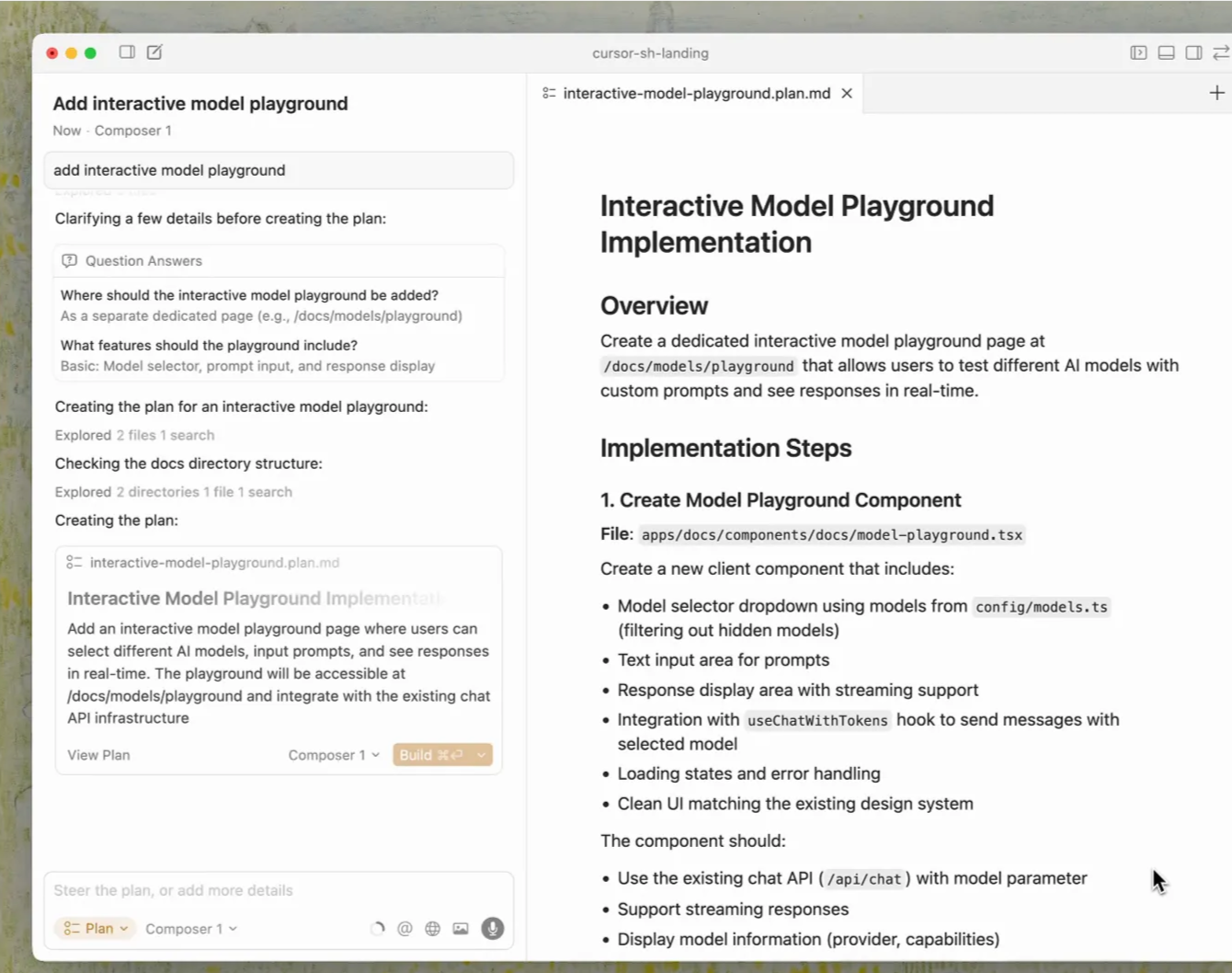Viewport: 1232px width, 973px height.
Task: Toggle the left panel layout icon in the title bar
Action: pyautogui.click(x=1138, y=53)
